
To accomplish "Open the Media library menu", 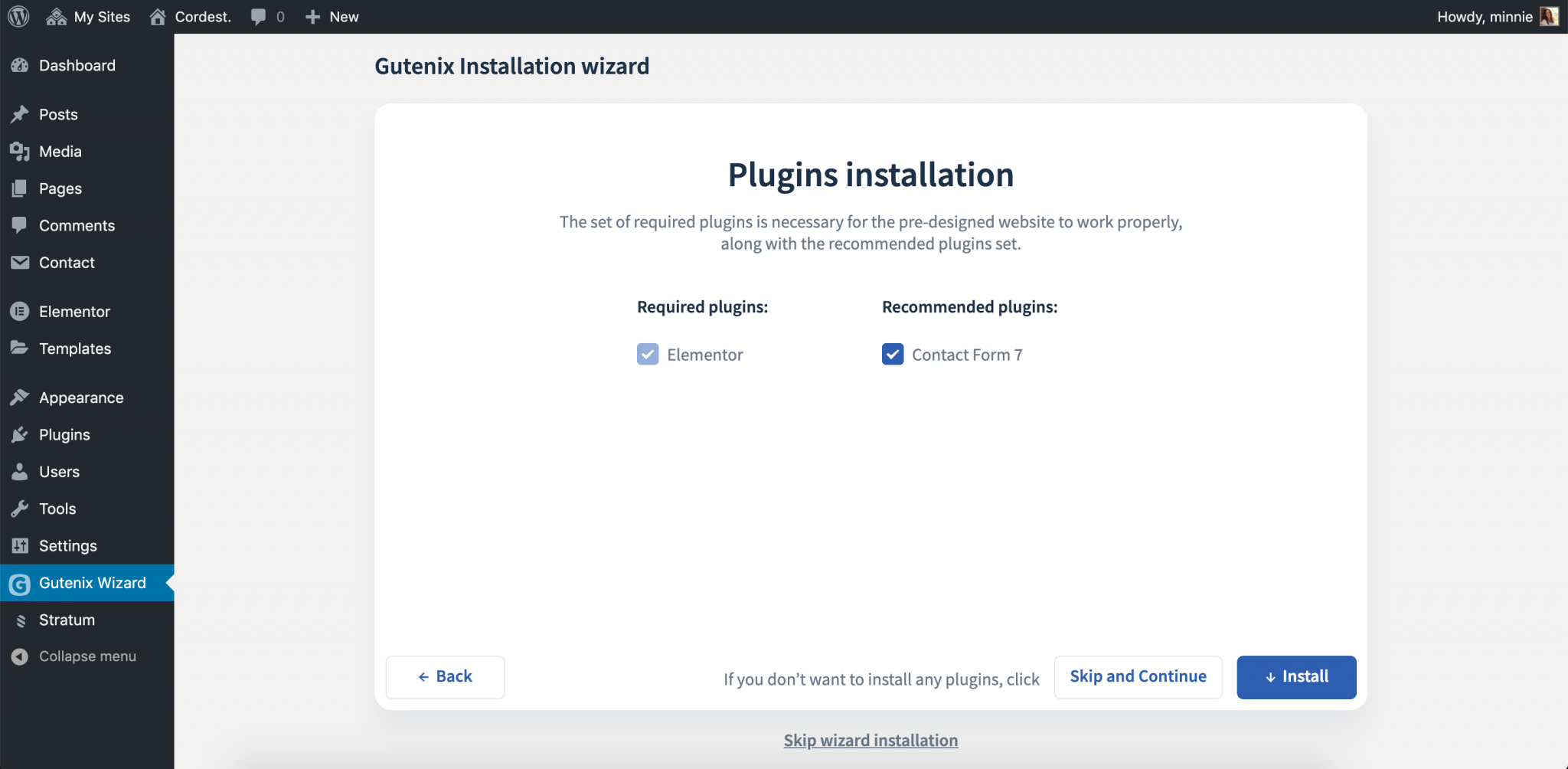I will point(87,152).
